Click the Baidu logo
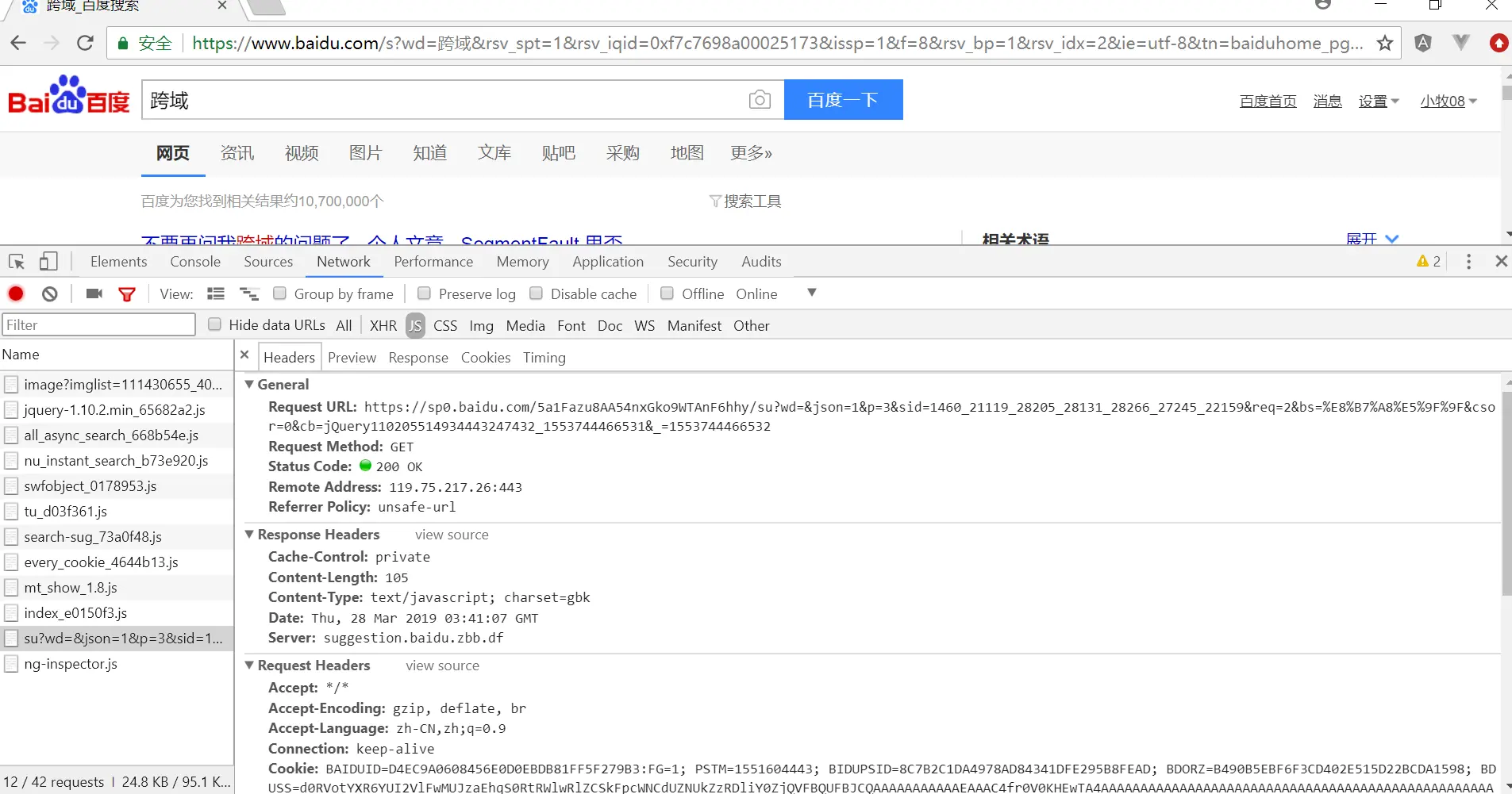 tap(69, 95)
